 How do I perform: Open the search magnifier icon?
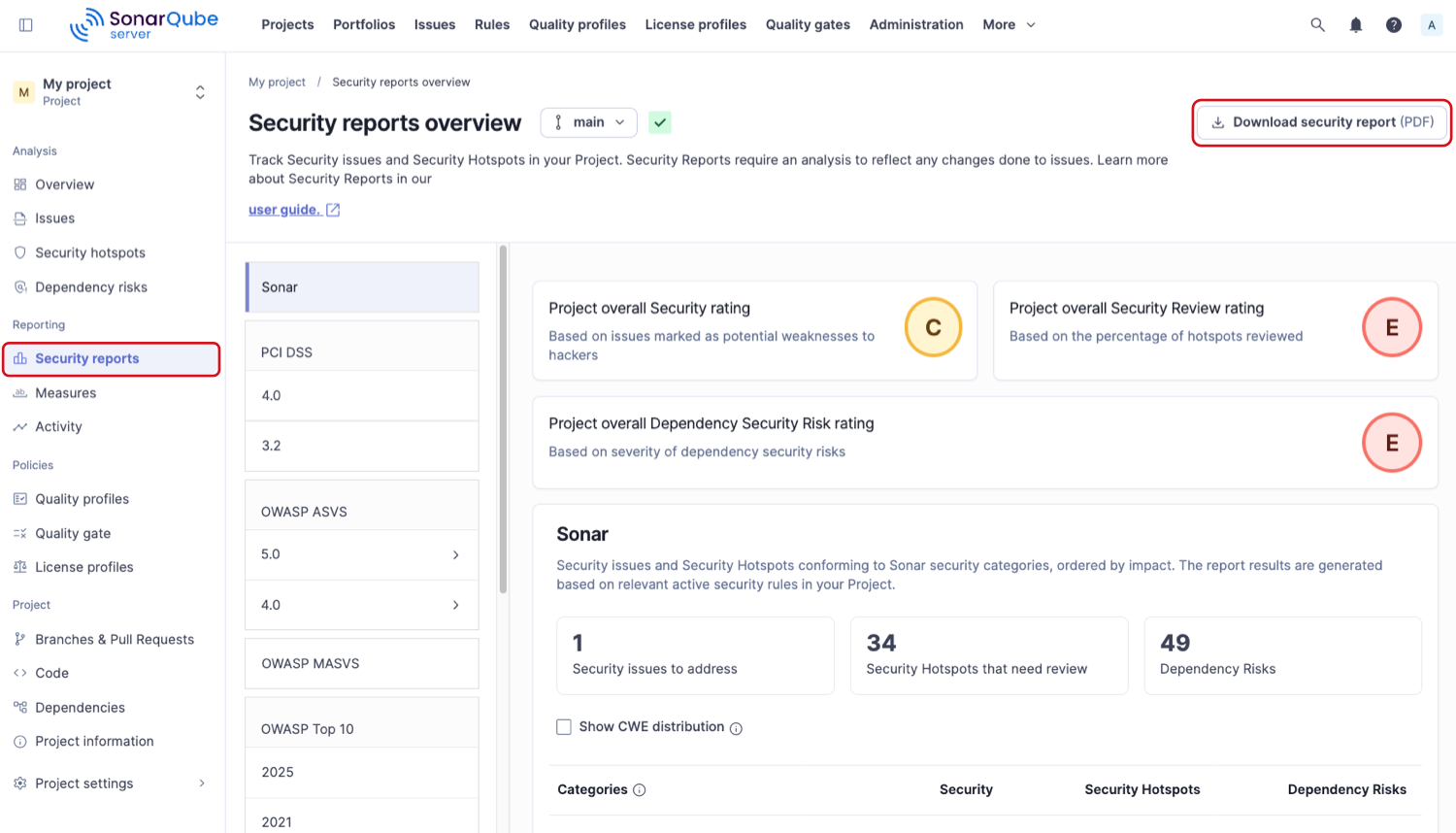tap(1317, 25)
